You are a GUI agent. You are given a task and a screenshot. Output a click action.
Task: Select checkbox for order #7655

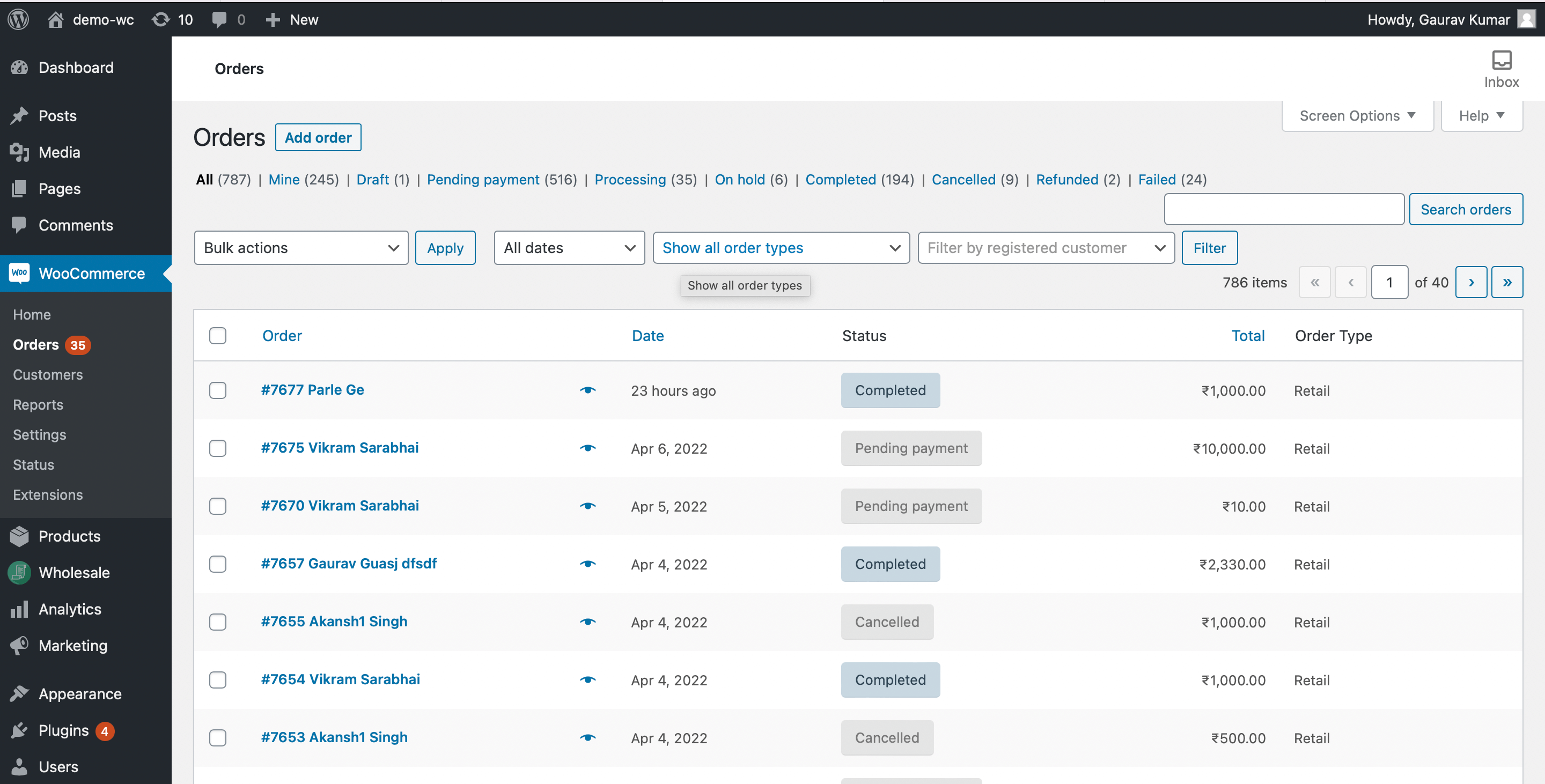coord(218,622)
